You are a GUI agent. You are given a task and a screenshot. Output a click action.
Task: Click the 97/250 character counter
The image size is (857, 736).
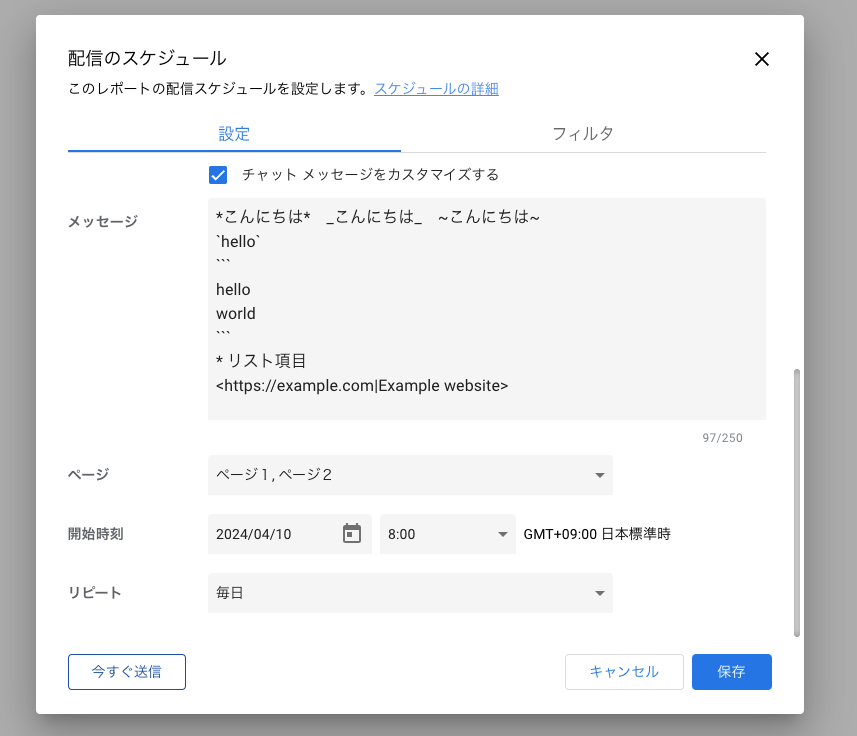722,438
